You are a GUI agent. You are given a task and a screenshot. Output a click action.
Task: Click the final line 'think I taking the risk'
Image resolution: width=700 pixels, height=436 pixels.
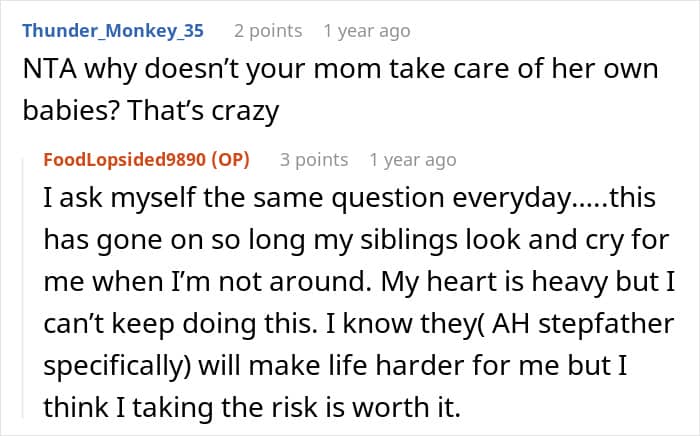pyautogui.click(x=252, y=408)
